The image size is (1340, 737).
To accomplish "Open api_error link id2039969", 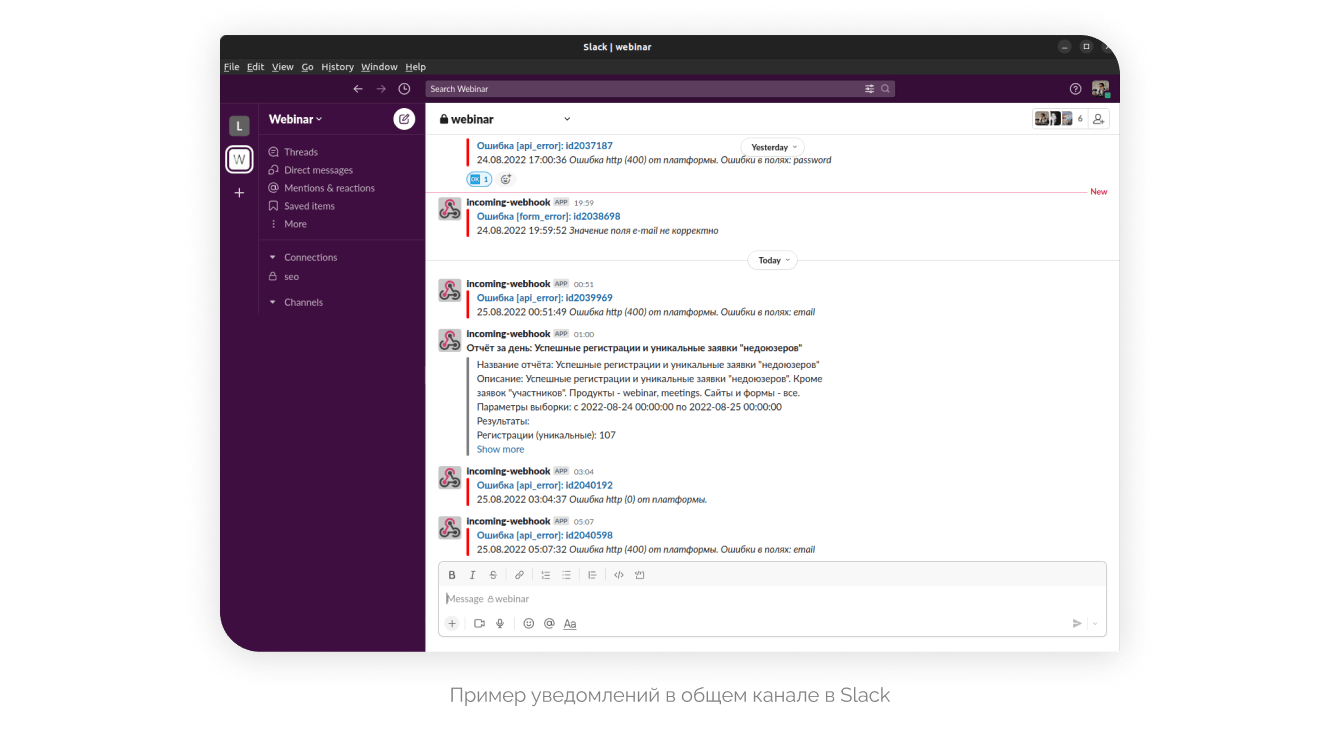I will (x=544, y=298).
